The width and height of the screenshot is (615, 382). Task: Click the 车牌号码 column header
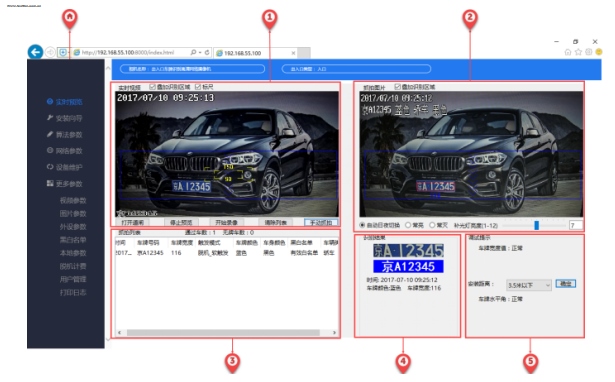(148, 243)
